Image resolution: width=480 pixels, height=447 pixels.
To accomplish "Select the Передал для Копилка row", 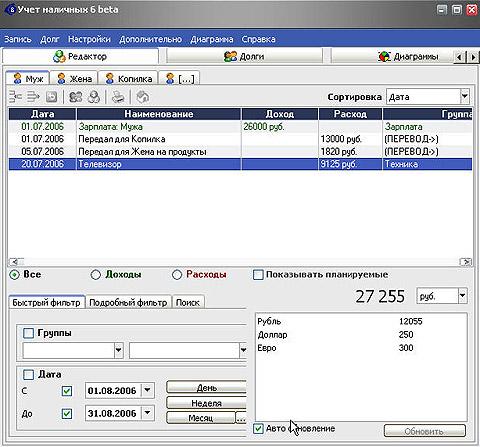I will pos(240,139).
